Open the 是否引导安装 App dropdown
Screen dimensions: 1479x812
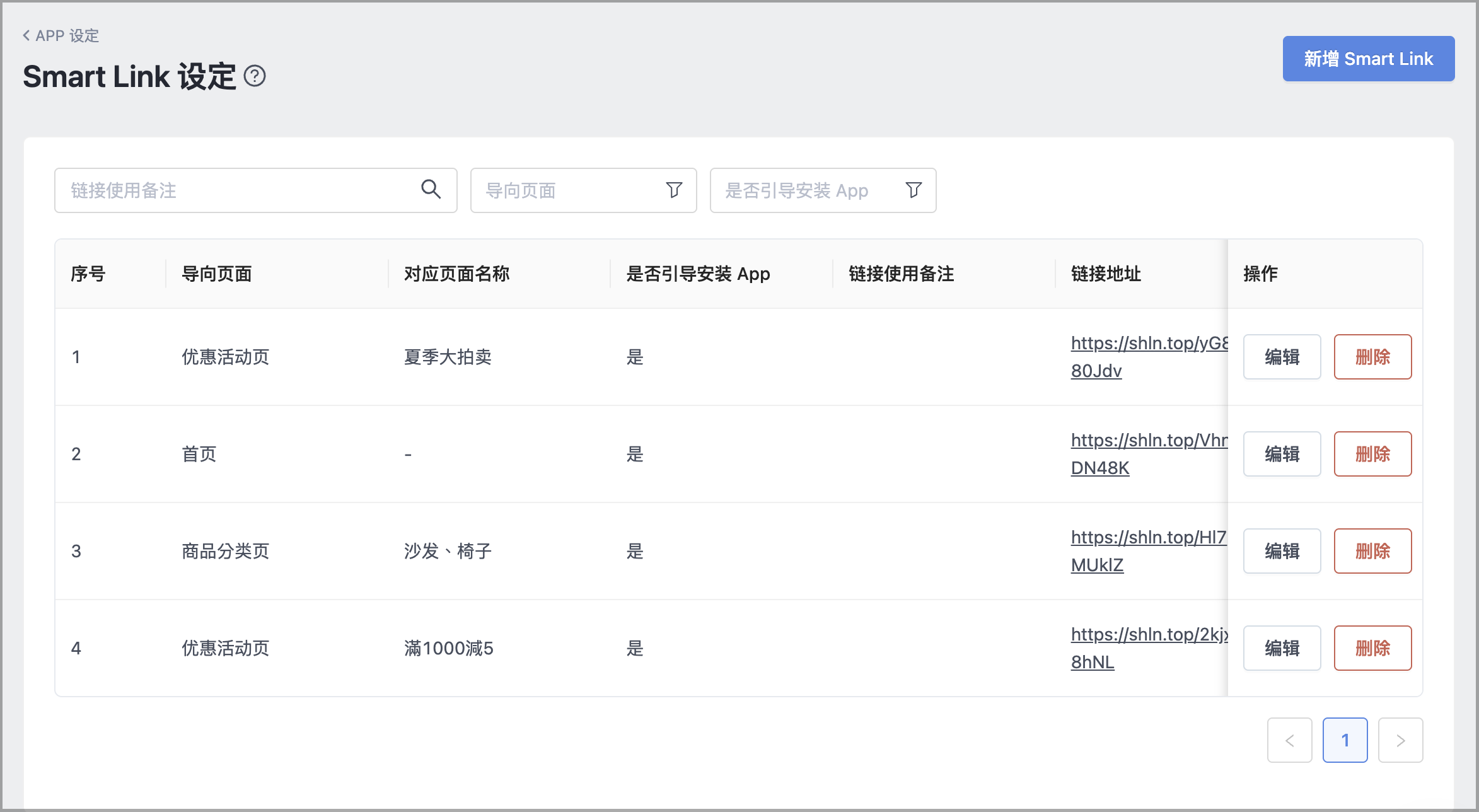coord(823,190)
